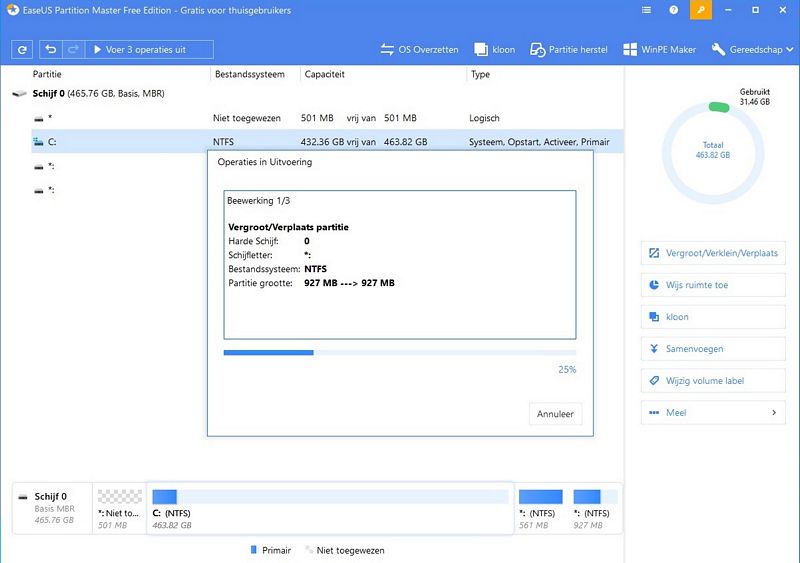Screen dimensions: 800x563
Task: Sort by Capaciteit column header
Action: 324,74
